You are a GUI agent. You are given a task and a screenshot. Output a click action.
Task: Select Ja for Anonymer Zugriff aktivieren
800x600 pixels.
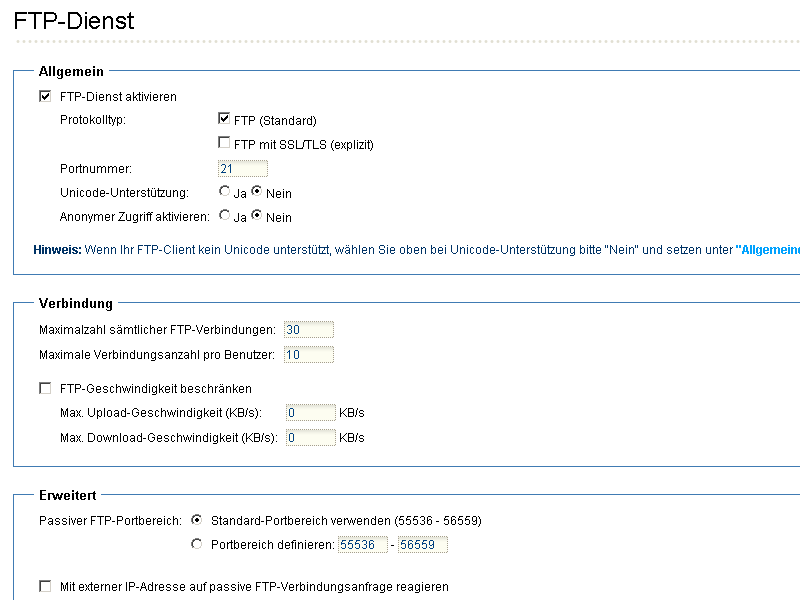pos(224,215)
